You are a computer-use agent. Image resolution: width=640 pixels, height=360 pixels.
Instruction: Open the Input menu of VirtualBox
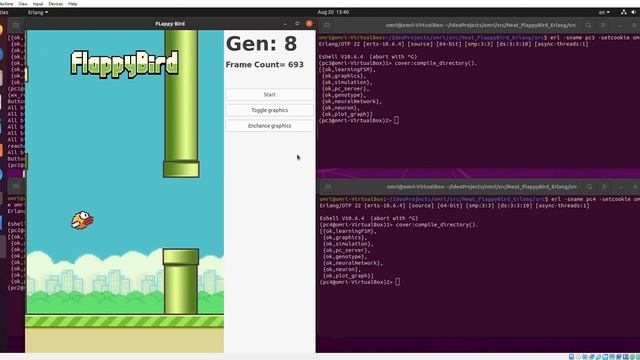pos(38,4)
